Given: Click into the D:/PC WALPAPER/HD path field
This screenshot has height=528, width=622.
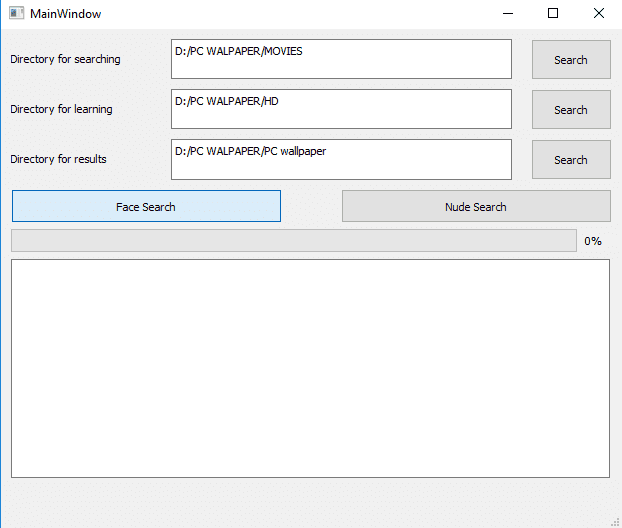Looking at the screenshot, I should 341,109.
